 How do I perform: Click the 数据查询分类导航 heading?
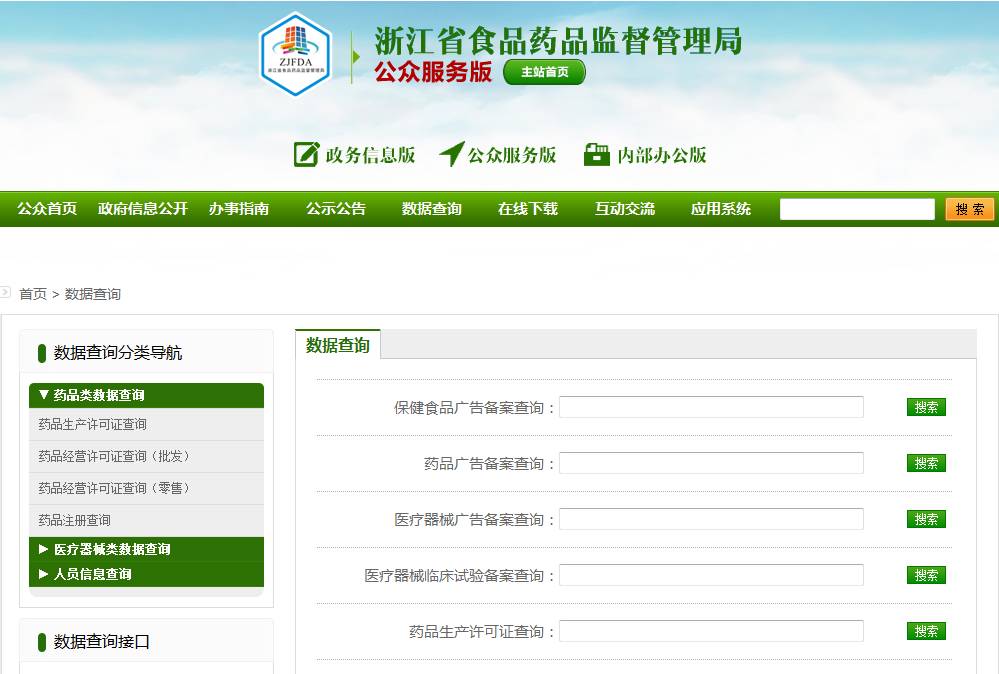coord(118,352)
